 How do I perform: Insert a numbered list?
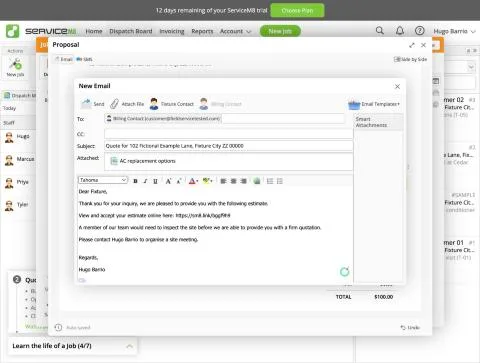coord(270,181)
